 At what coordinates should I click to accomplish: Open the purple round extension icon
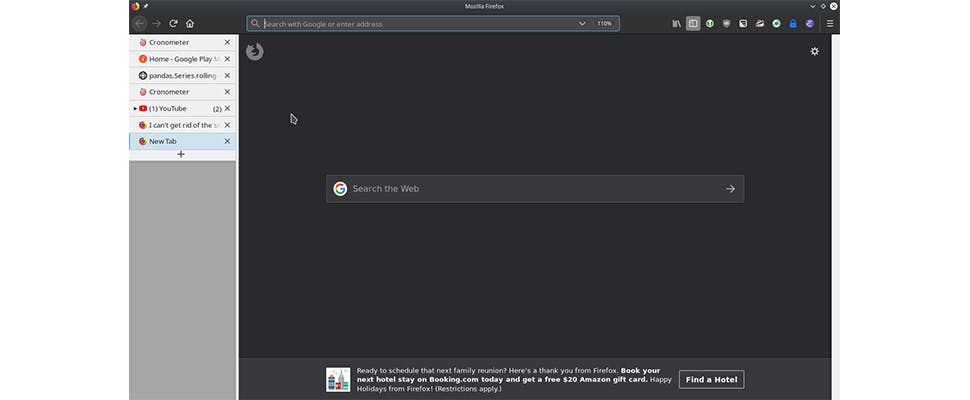point(810,23)
